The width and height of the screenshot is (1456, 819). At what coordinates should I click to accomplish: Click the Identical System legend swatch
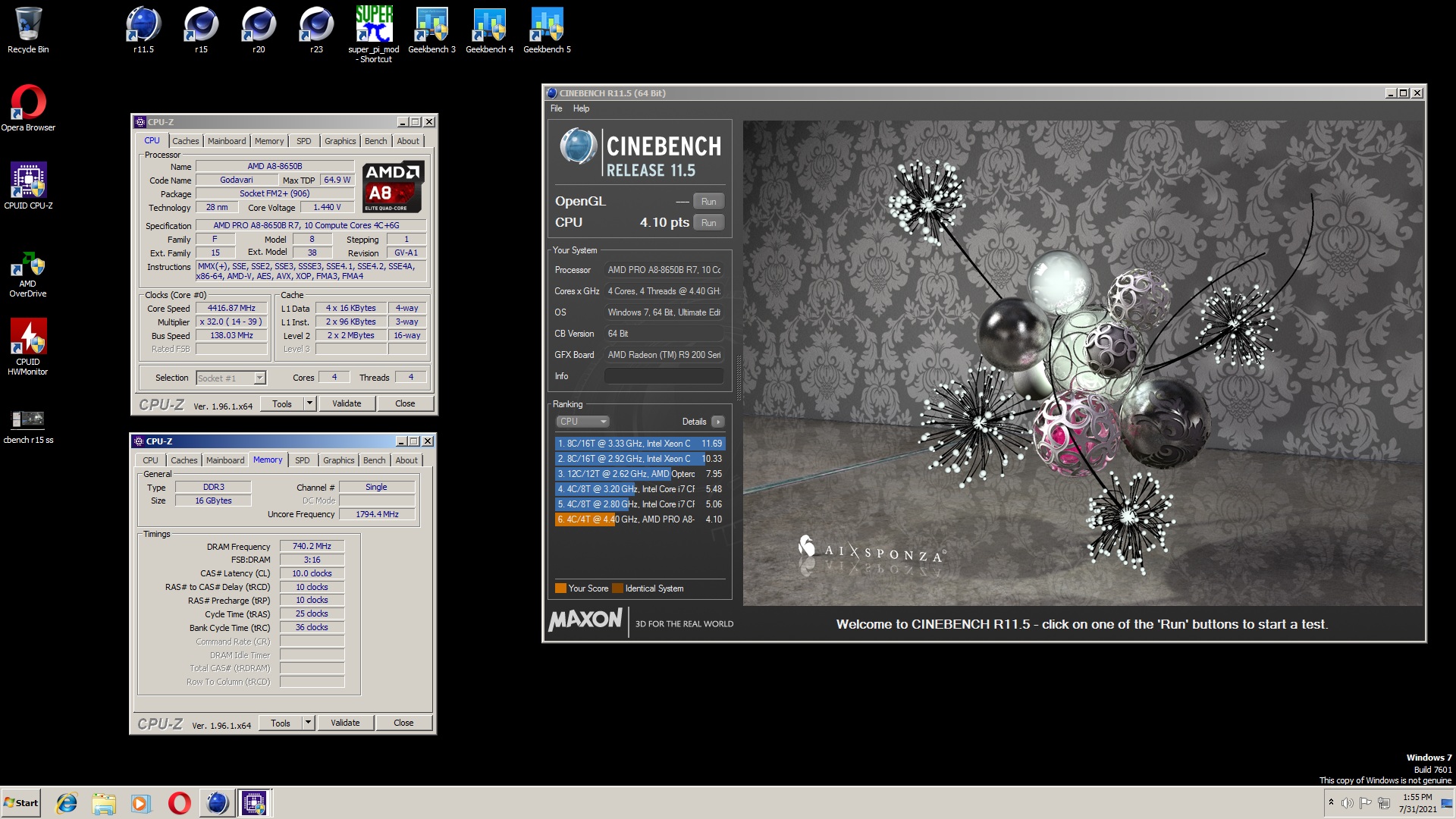tap(617, 588)
